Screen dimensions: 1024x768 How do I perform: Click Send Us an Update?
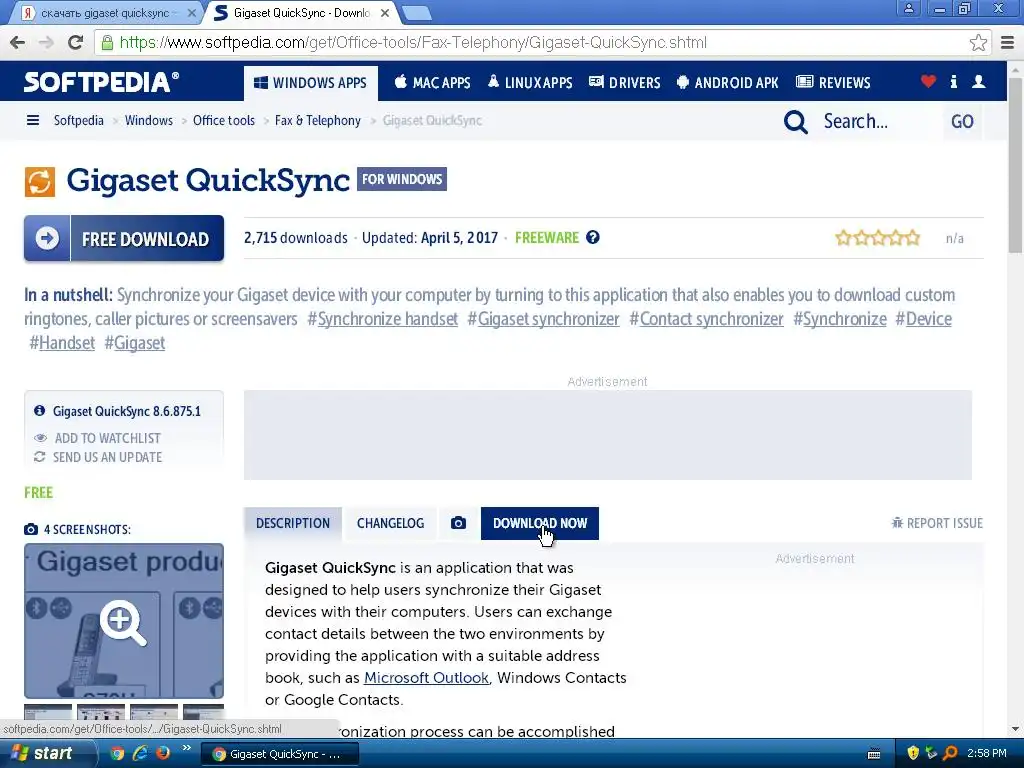coord(98,457)
